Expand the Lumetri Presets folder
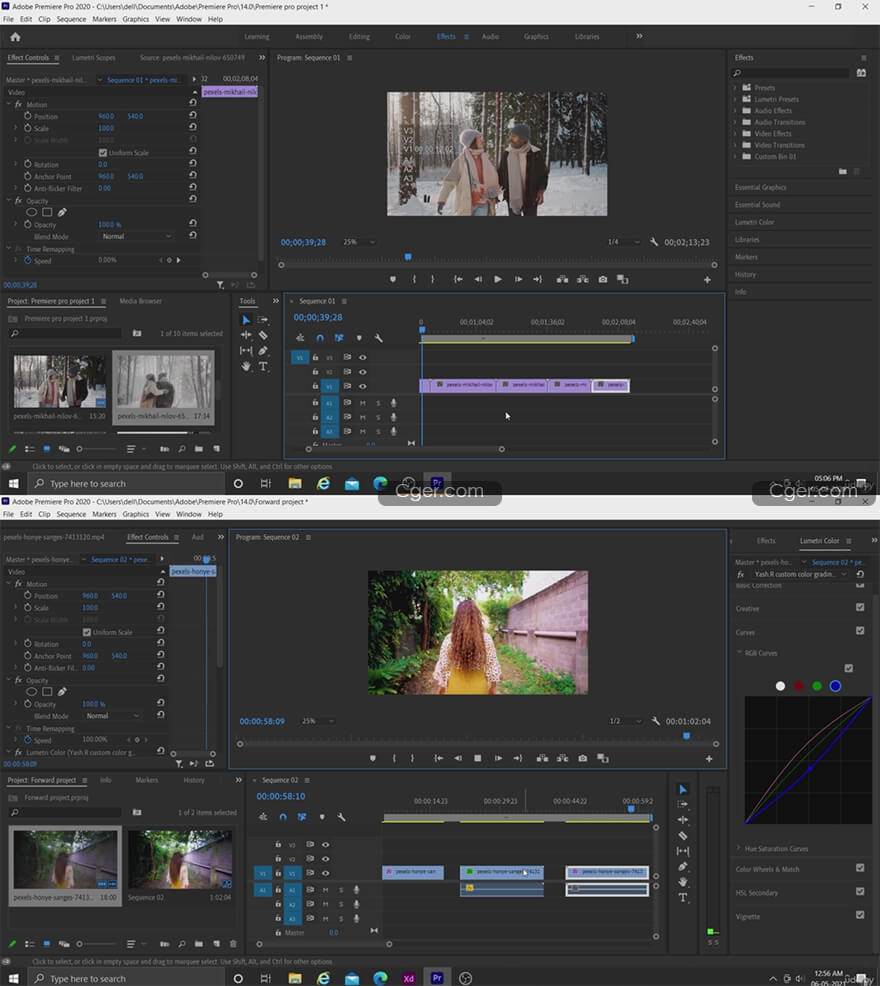 tap(734, 99)
